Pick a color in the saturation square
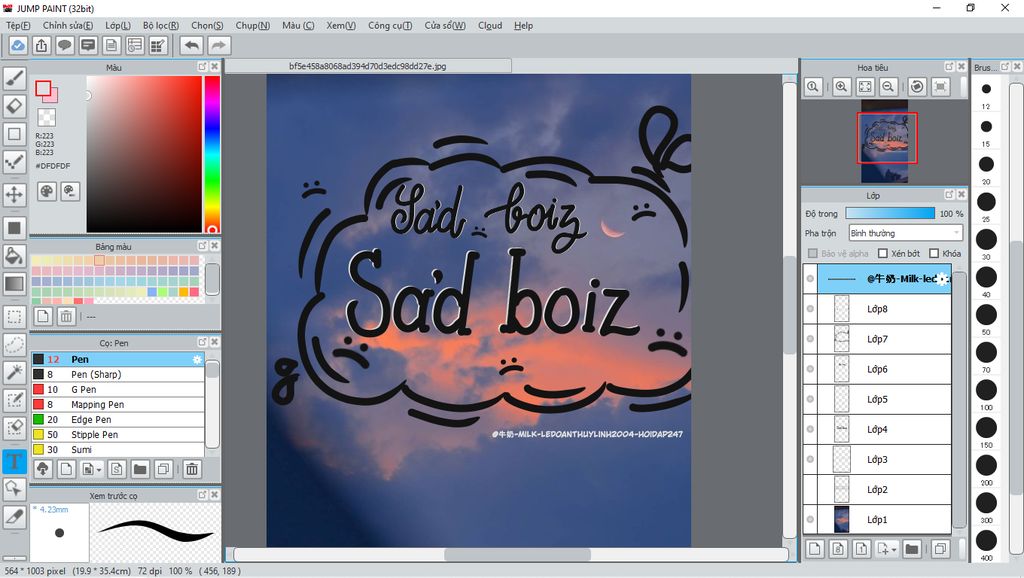Viewport: 1024px width, 578px height. point(144,153)
